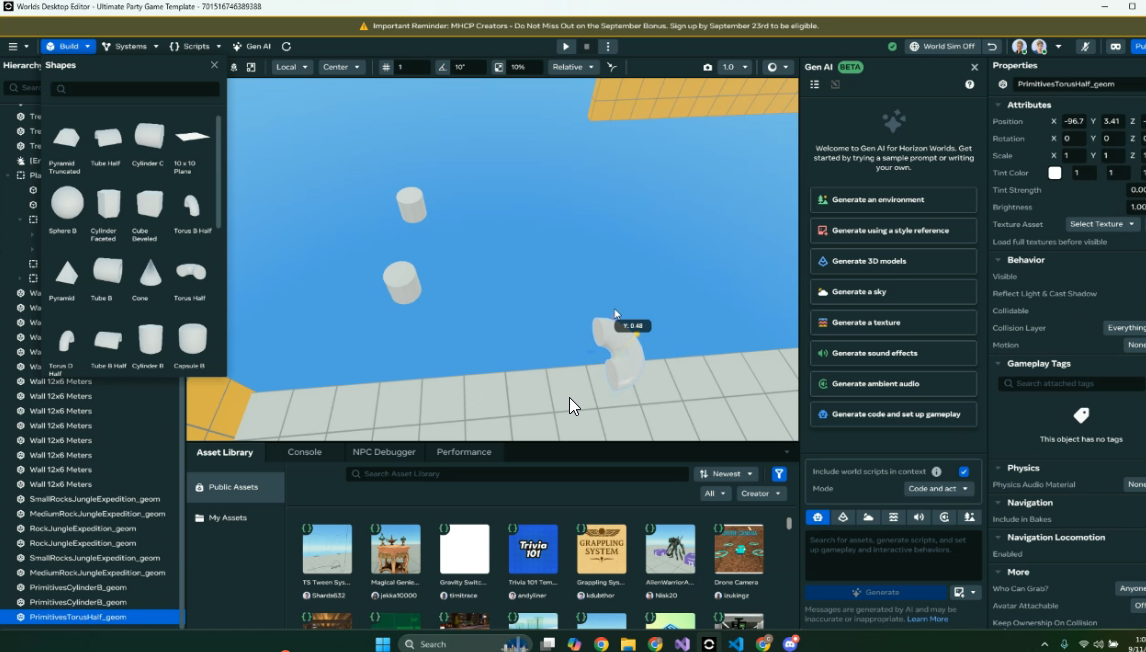
Task: Open the Select Texture dropdown
Action: click(1102, 224)
